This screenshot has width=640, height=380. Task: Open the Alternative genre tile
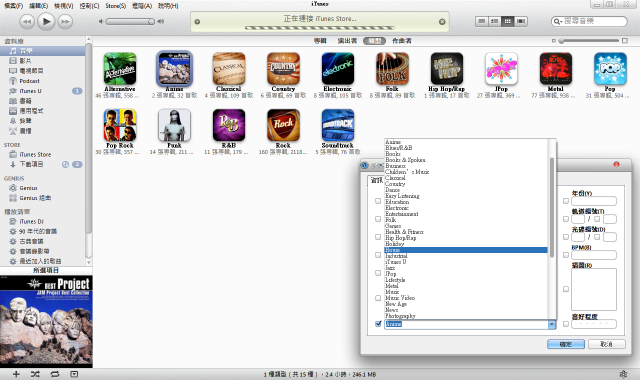pos(120,69)
